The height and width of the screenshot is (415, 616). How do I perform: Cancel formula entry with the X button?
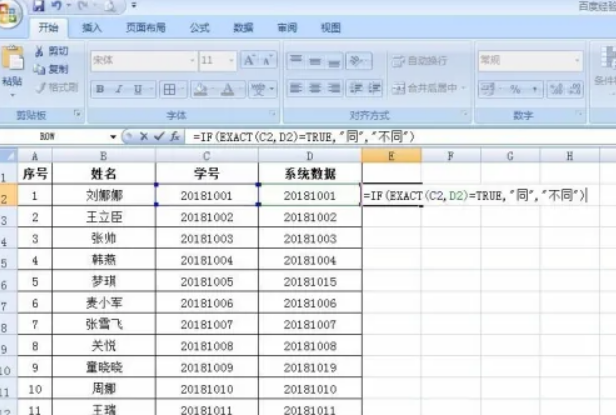tap(144, 137)
